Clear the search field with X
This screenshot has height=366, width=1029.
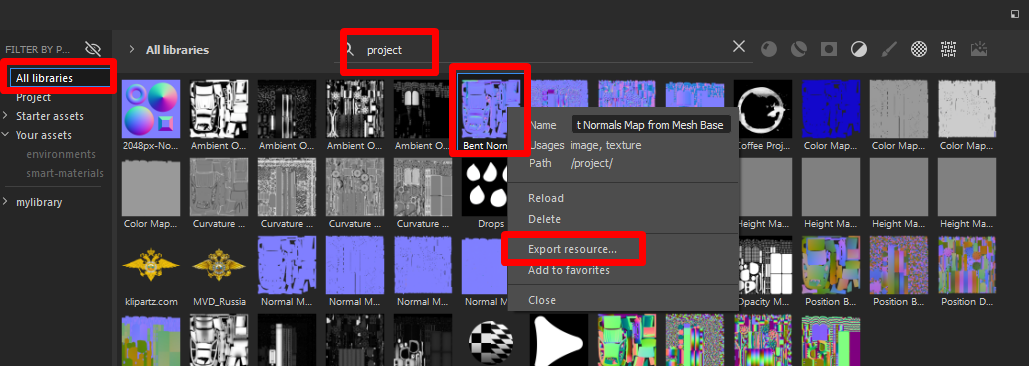[739, 47]
